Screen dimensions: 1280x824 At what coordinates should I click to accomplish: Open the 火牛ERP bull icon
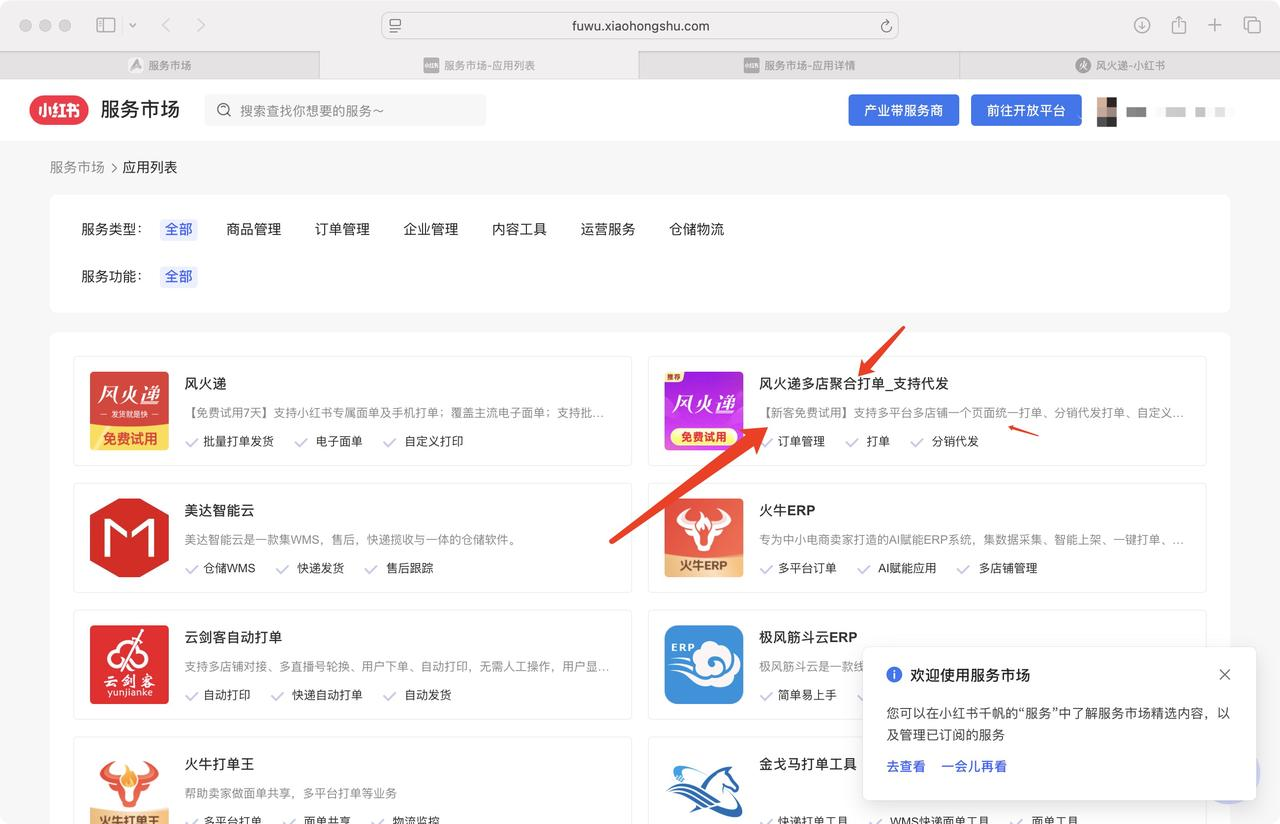coord(704,538)
